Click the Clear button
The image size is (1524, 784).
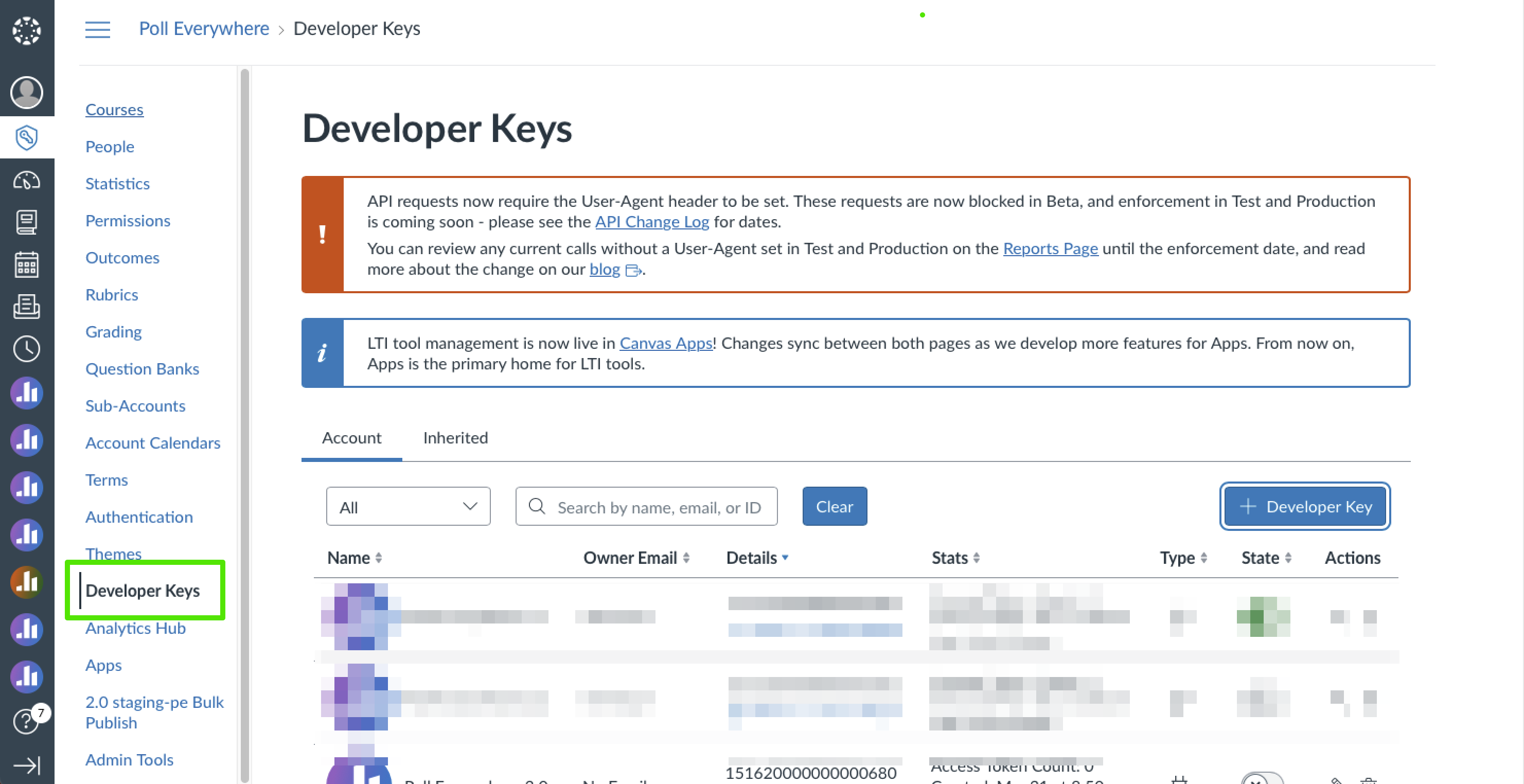tap(835, 507)
